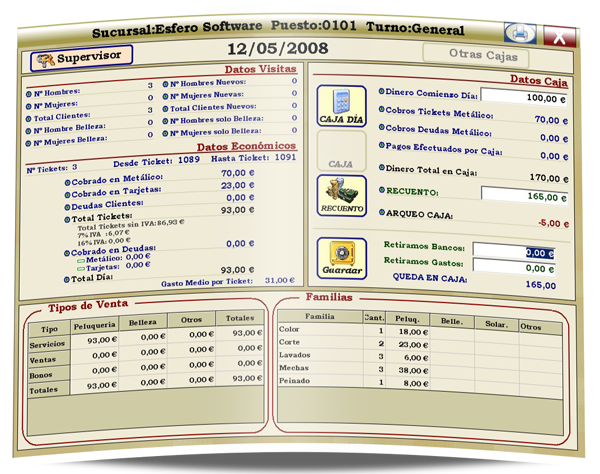600x474 pixels.
Task: Click the Peluquería column header
Action: (96, 324)
